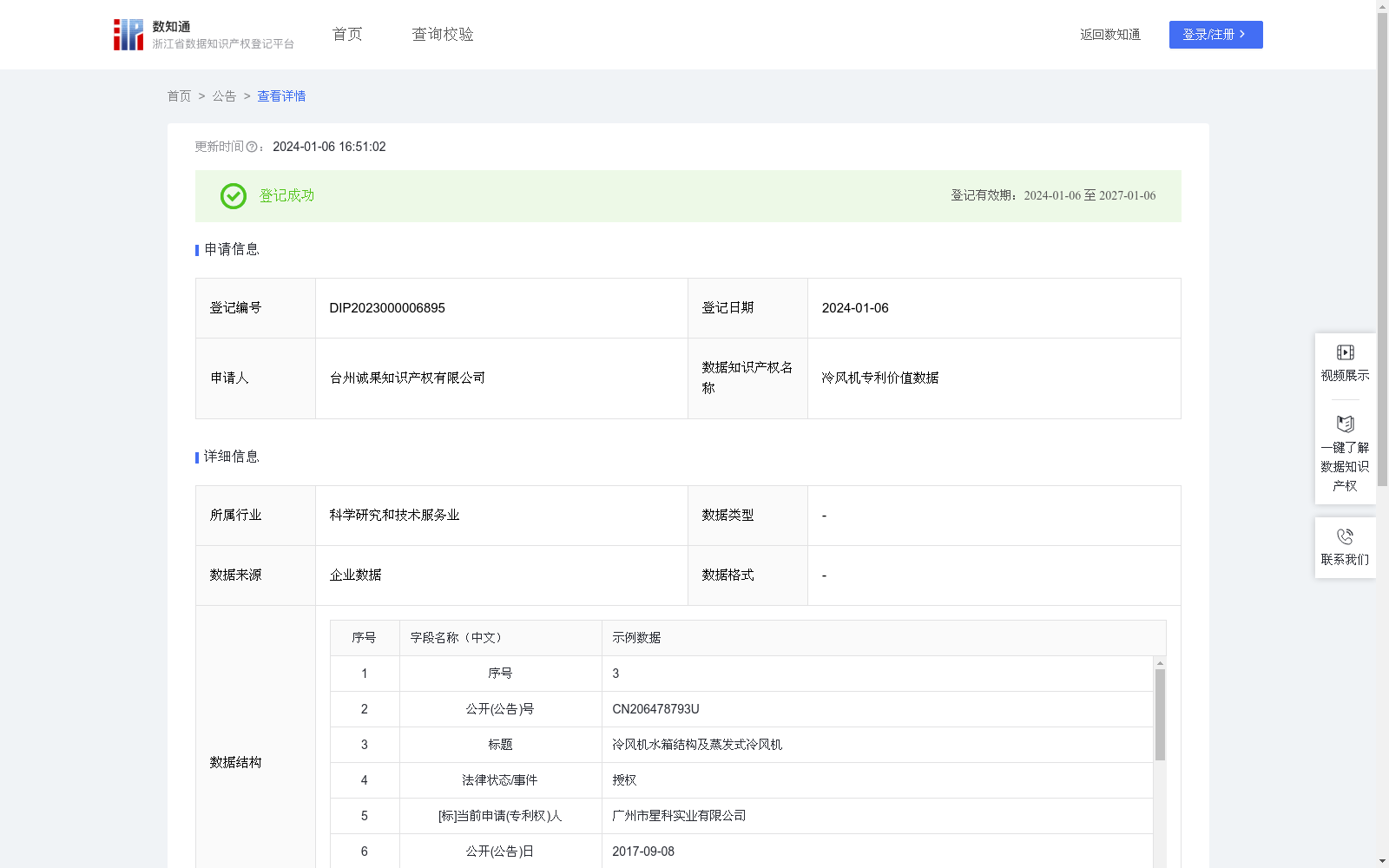Click the 查看详情 breadcrumb
This screenshot has height=868, width=1389.
click(281, 96)
